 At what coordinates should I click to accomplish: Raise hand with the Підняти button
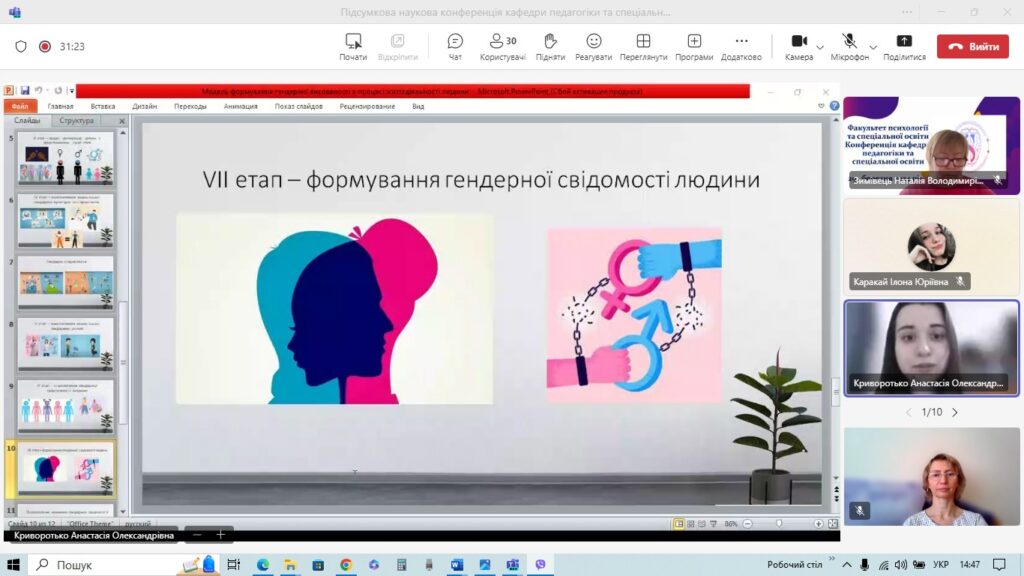pyautogui.click(x=550, y=47)
